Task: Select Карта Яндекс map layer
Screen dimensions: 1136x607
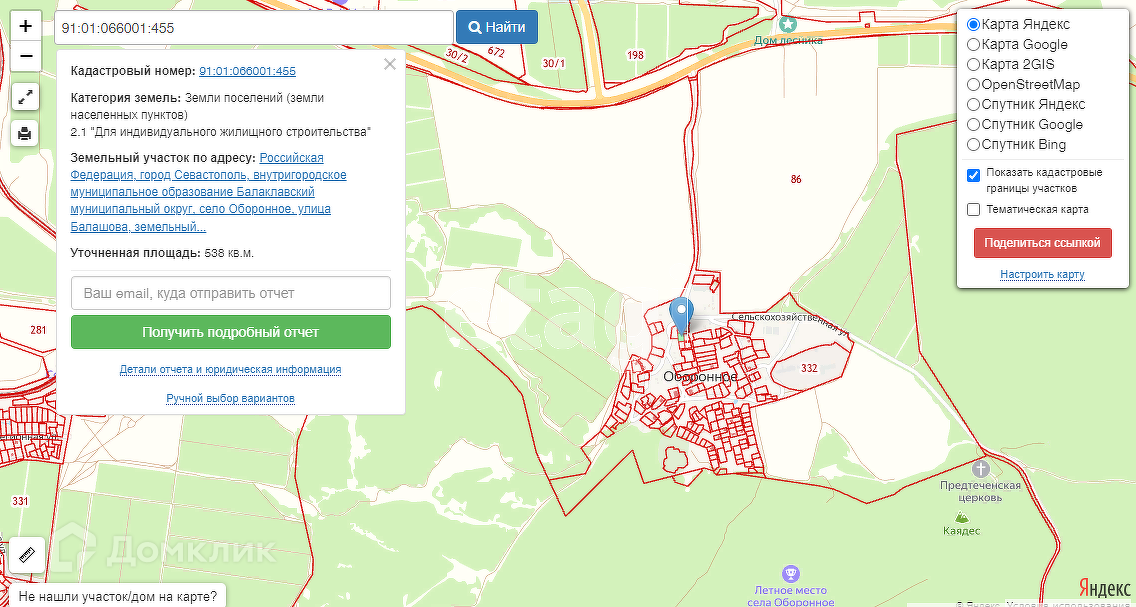Action: [x=974, y=25]
